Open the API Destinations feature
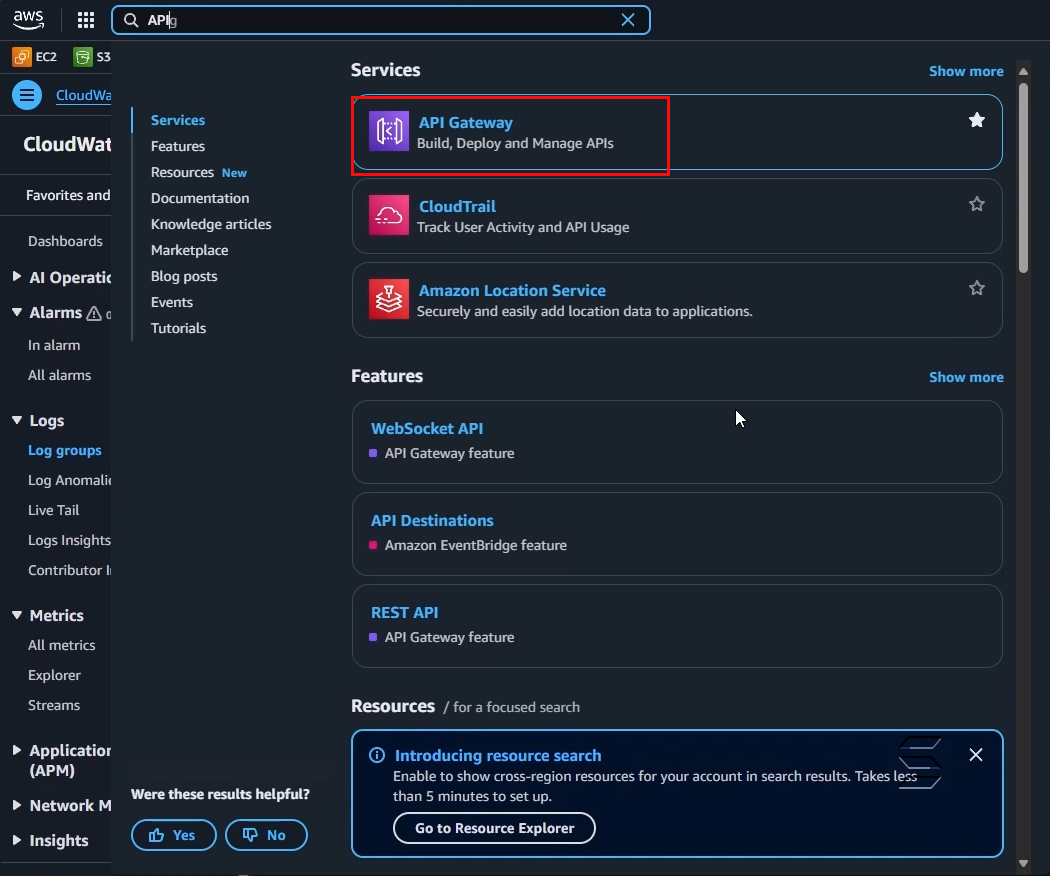Image resolution: width=1050 pixels, height=876 pixels. [x=432, y=520]
